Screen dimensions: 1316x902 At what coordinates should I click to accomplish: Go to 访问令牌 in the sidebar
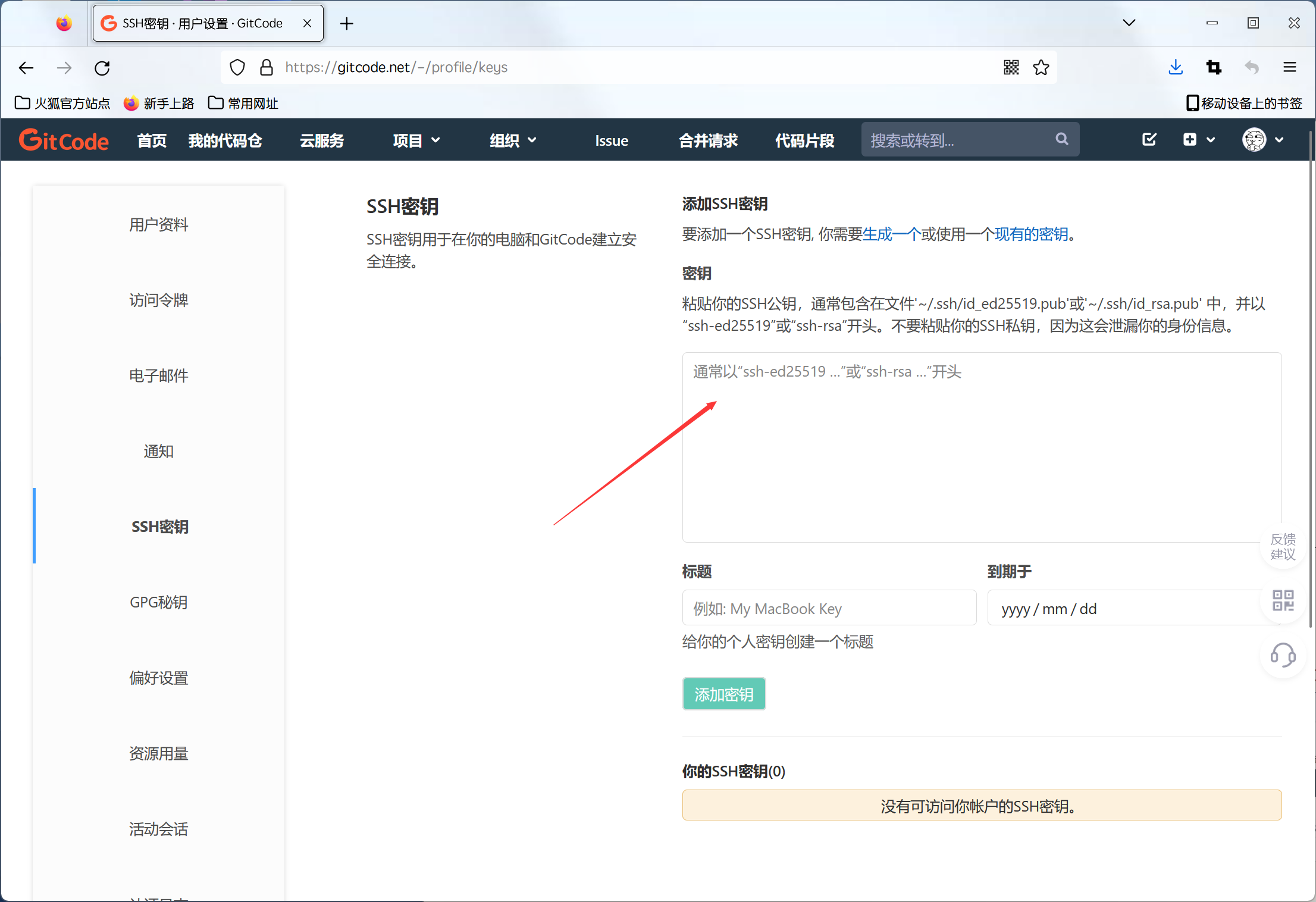(x=158, y=300)
